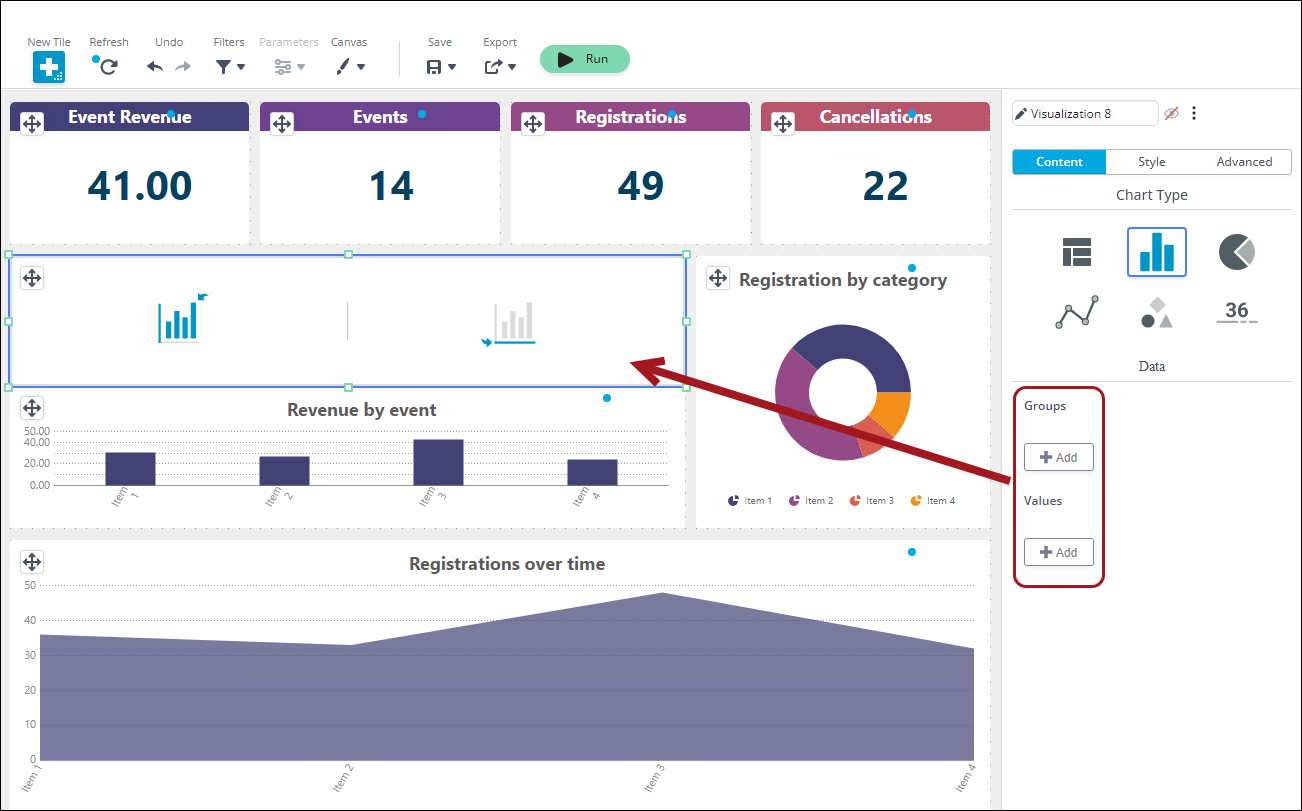Click the Refresh icon in toolbar
This screenshot has width=1302, height=811.
click(109, 67)
